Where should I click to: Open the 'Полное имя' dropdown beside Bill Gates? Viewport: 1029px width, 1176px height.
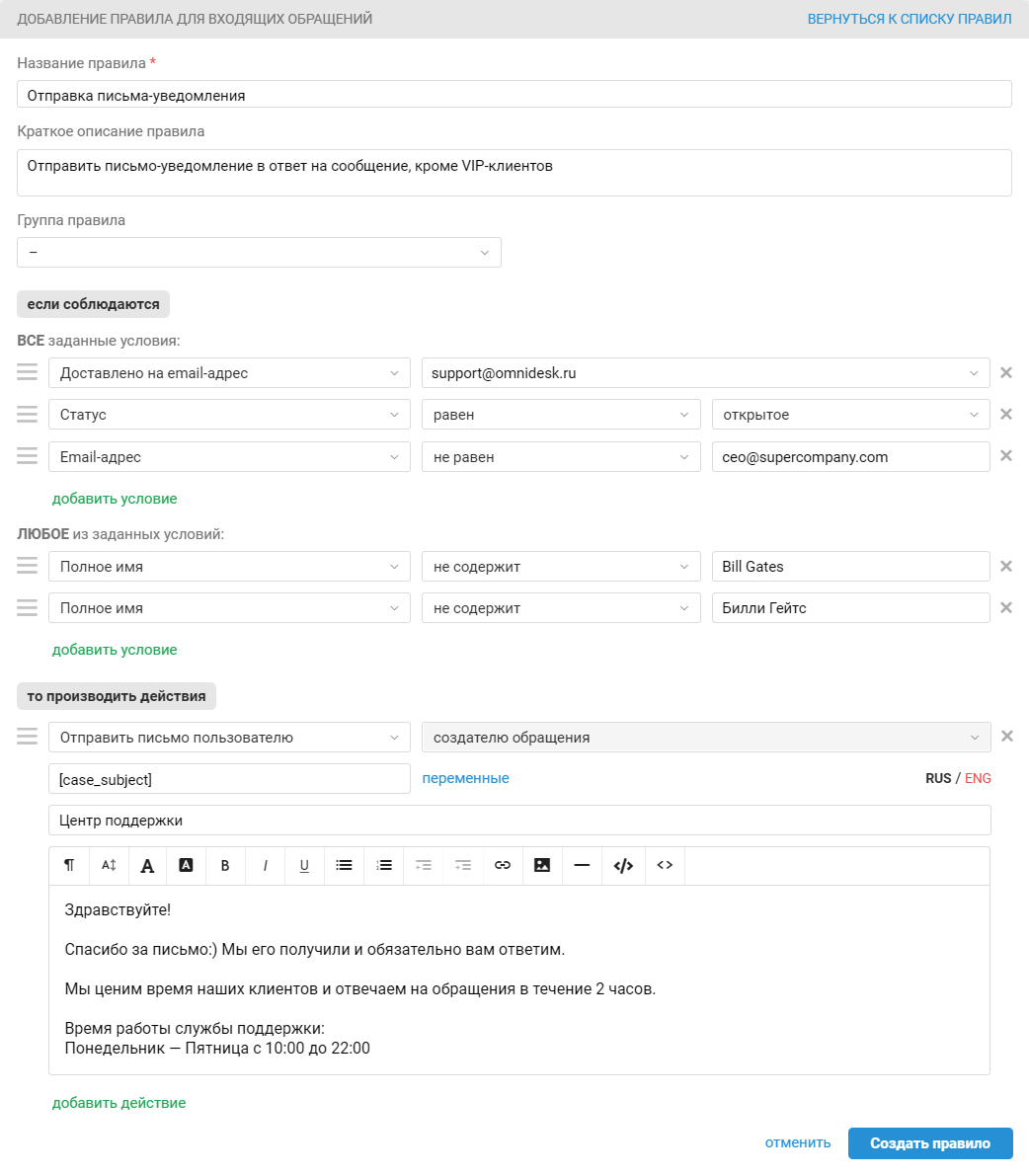229,566
